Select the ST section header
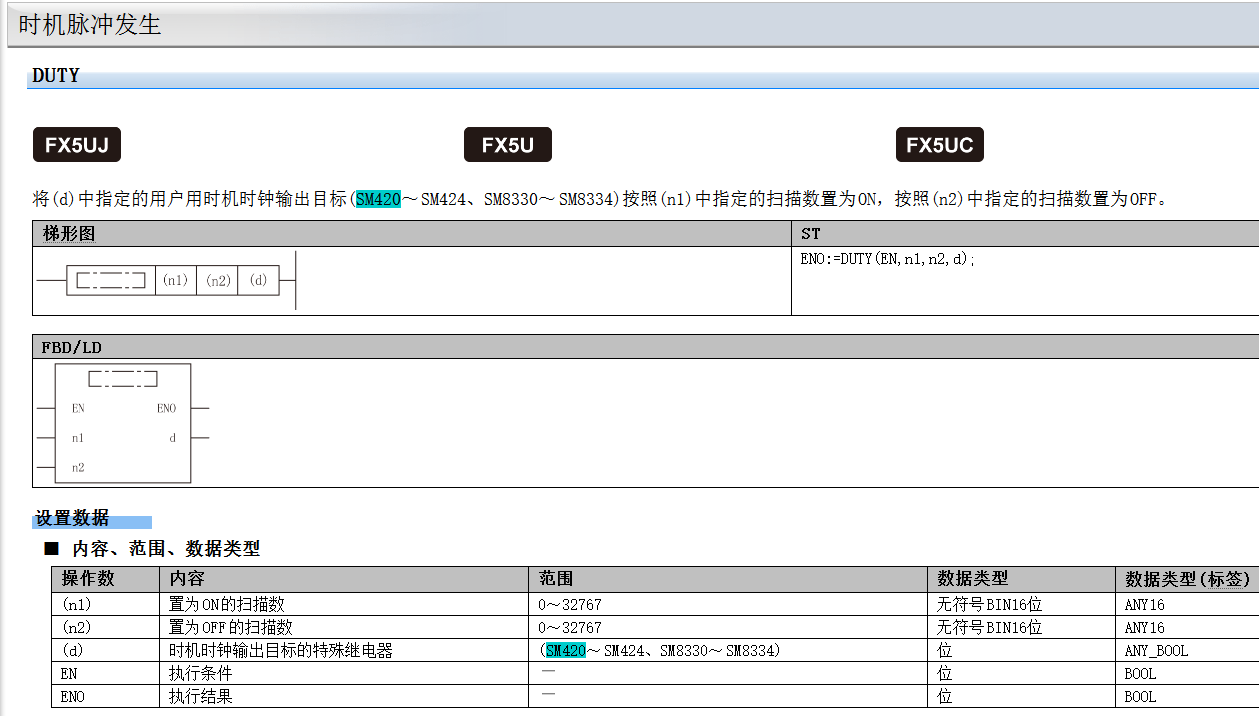 810,234
